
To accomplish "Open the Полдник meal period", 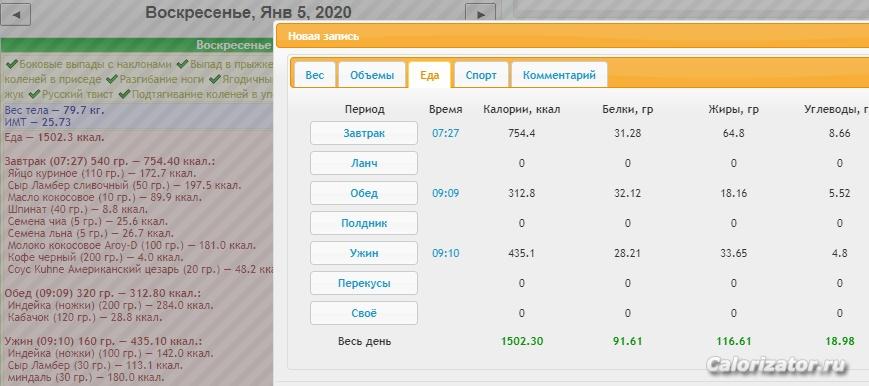I will (364, 223).
